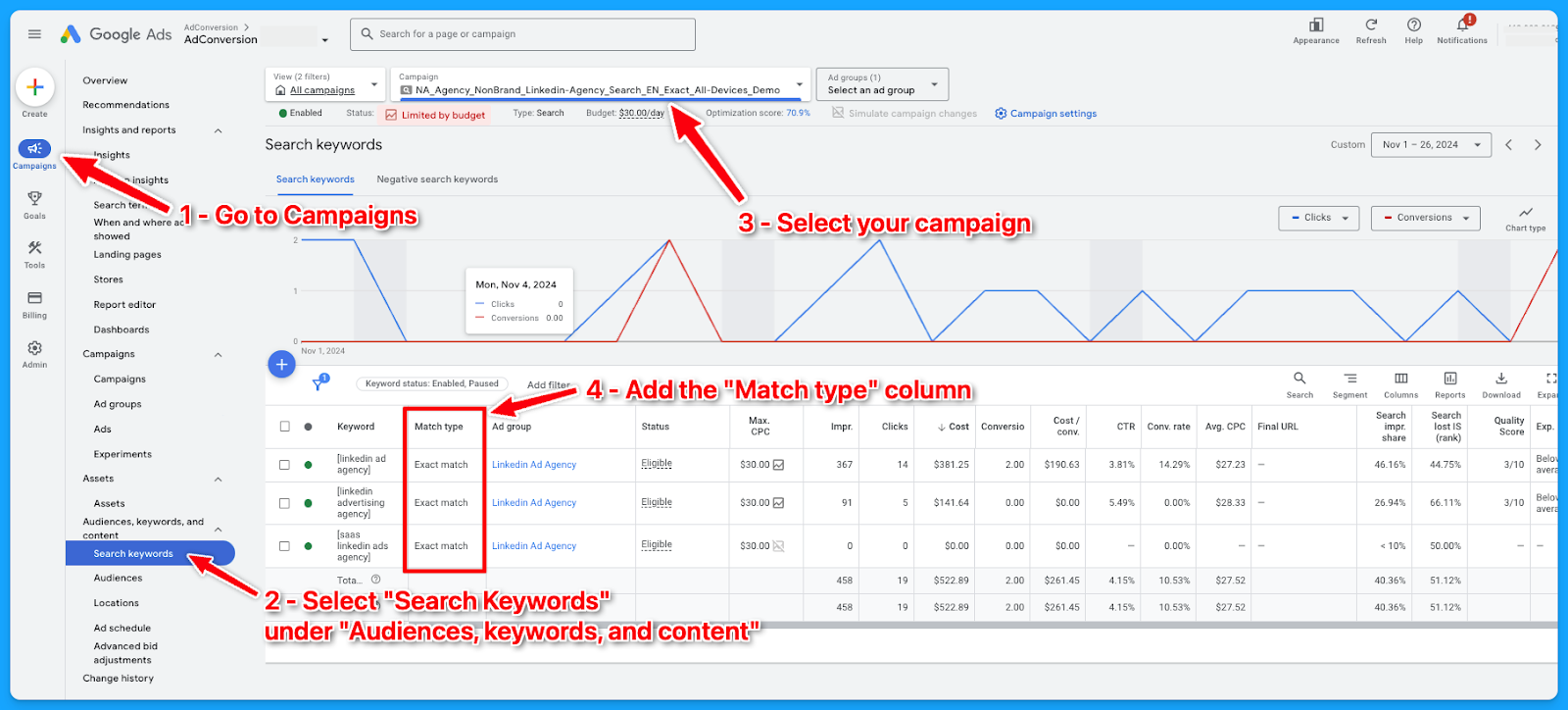Image resolution: width=1568 pixels, height=710 pixels.
Task: Open the date range Nov 1 – 26 dropdown
Action: coord(1431,145)
